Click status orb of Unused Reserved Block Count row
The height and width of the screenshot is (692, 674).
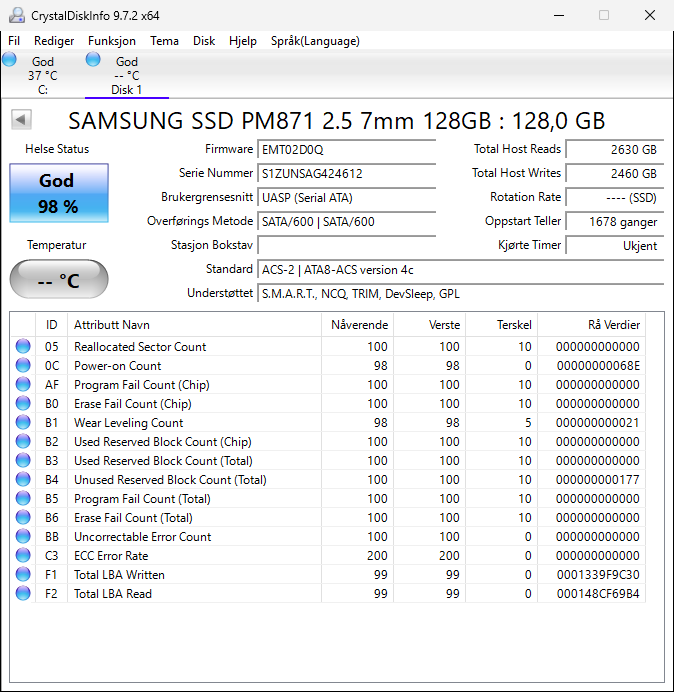coord(23,479)
